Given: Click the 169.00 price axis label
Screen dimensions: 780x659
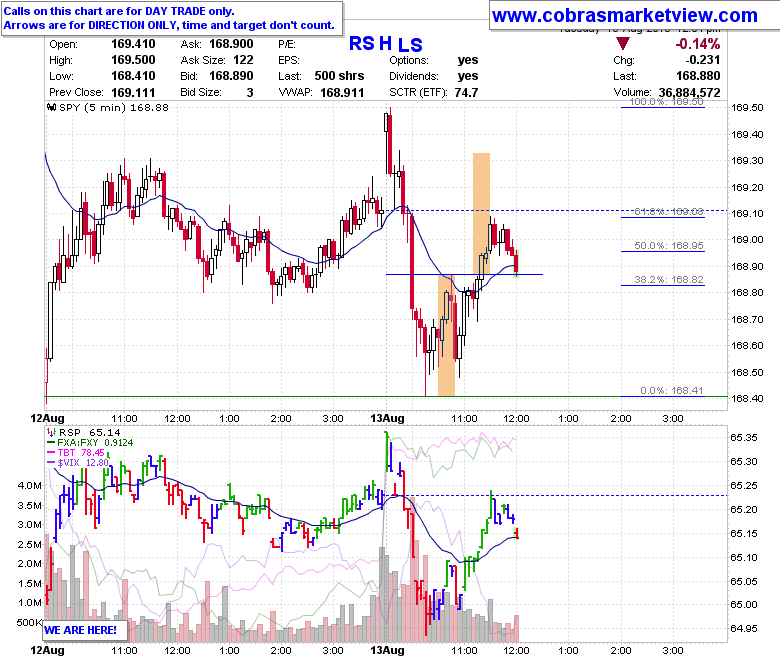Looking at the screenshot, I should tap(747, 240).
